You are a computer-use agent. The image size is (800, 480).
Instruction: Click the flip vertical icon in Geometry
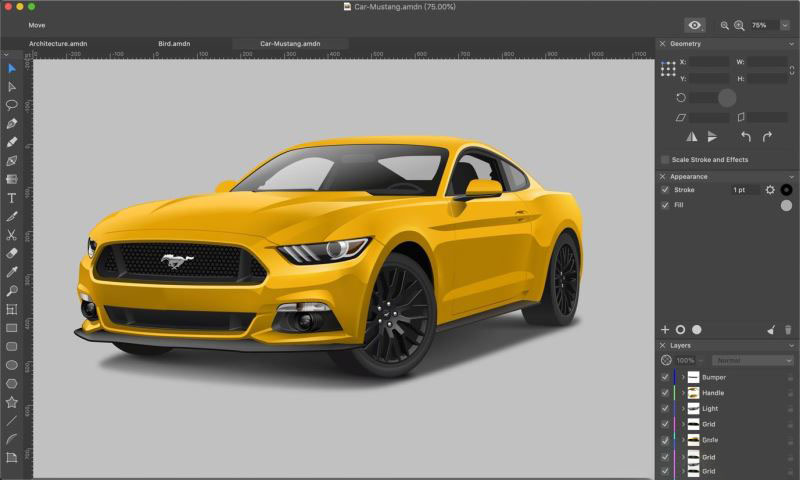(712, 137)
